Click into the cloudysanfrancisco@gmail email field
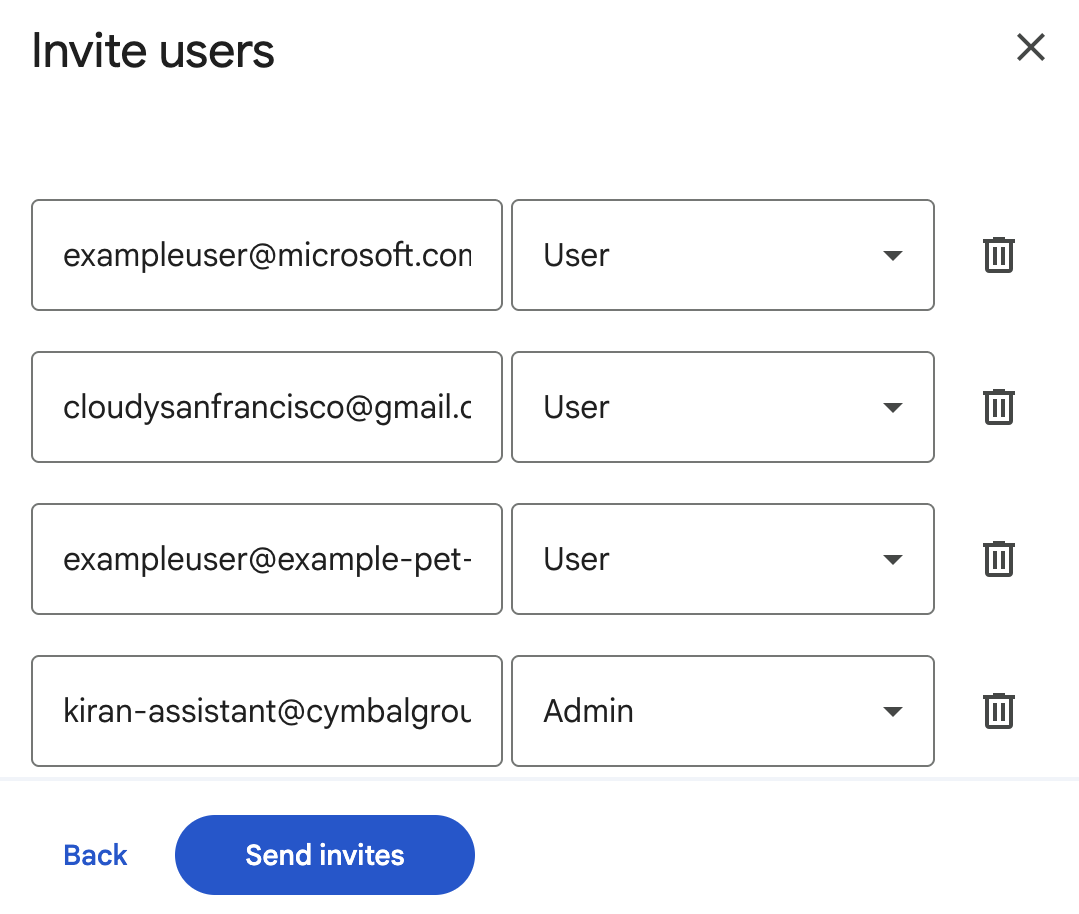 266,407
